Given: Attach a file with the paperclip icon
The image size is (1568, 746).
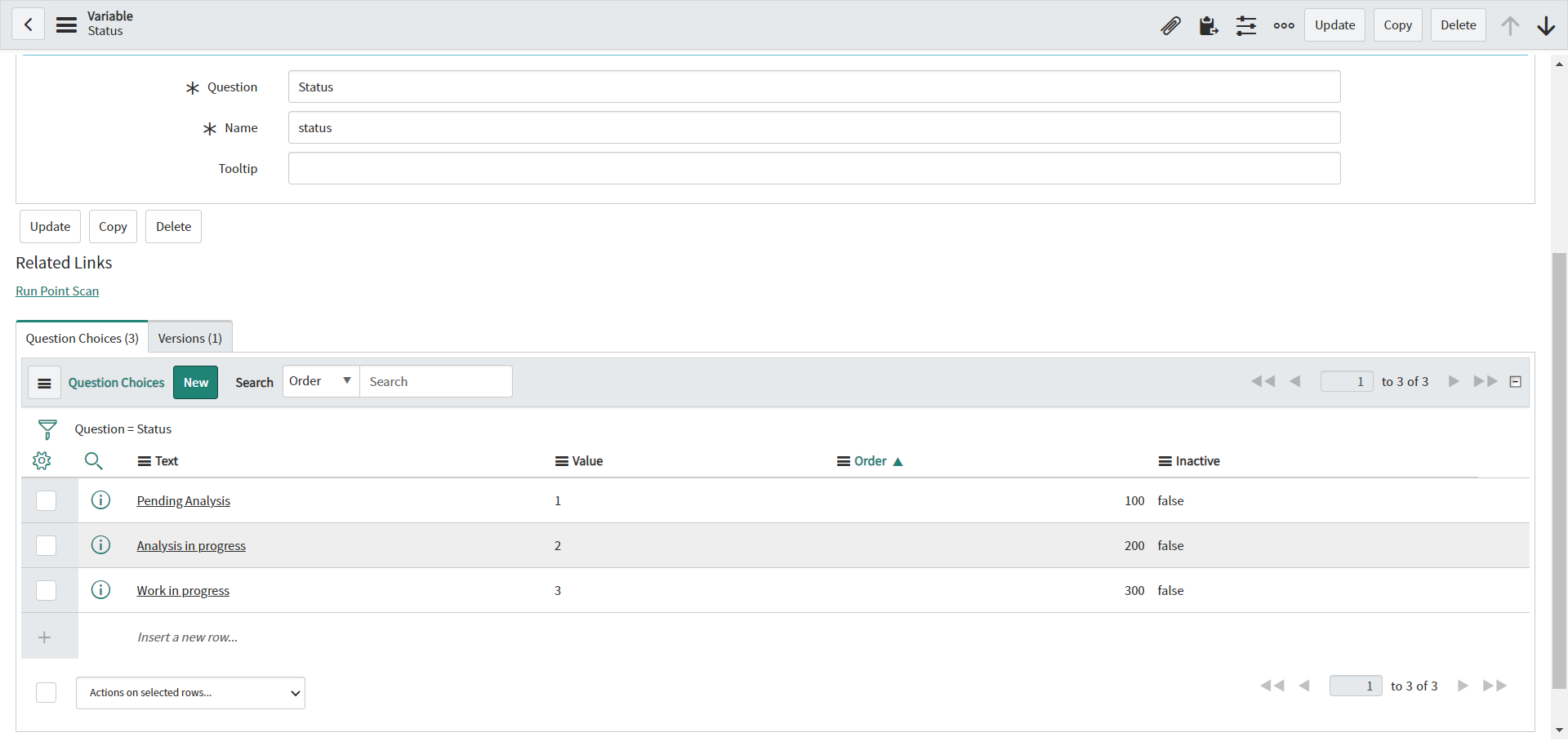Looking at the screenshot, I should point(1171,25).
